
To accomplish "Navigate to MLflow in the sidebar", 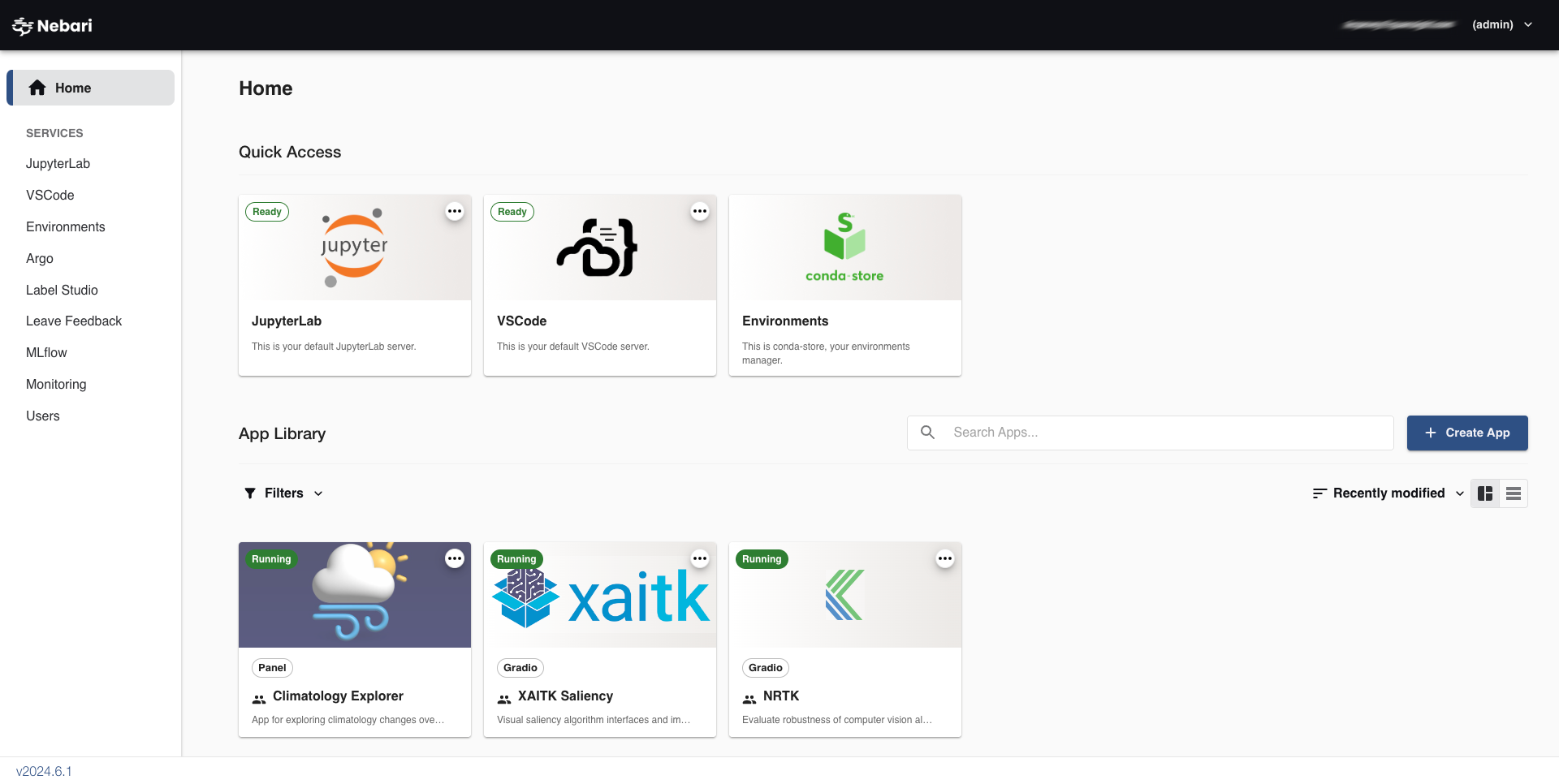I will (x=46, y=352).
